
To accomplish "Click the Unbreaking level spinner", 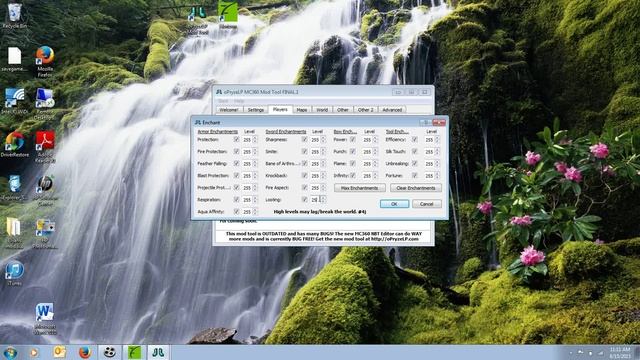I will 437,163.
